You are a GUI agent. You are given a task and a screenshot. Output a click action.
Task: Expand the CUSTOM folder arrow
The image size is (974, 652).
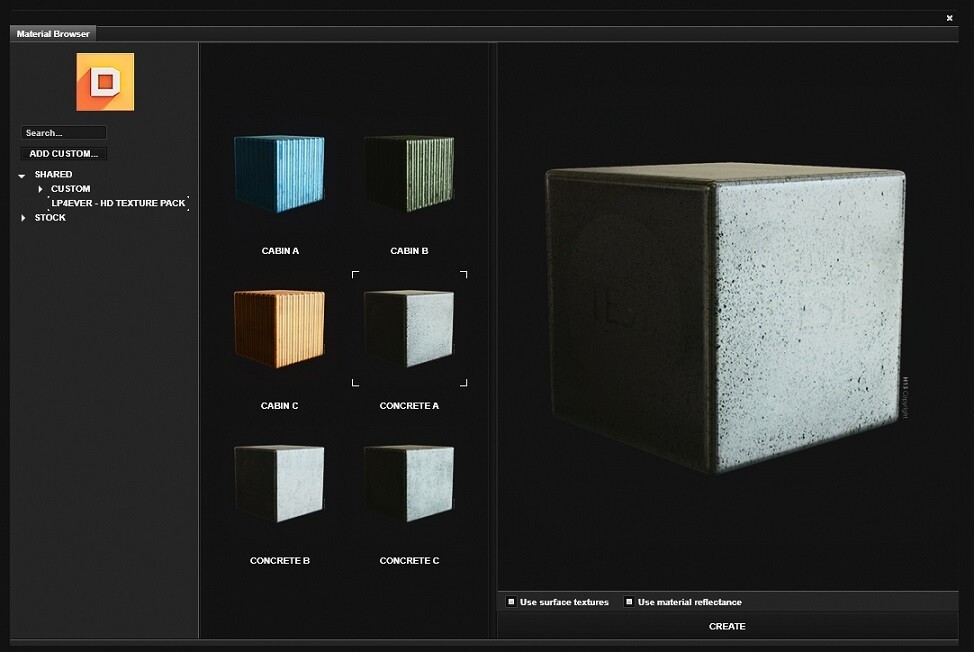(40, 189)
